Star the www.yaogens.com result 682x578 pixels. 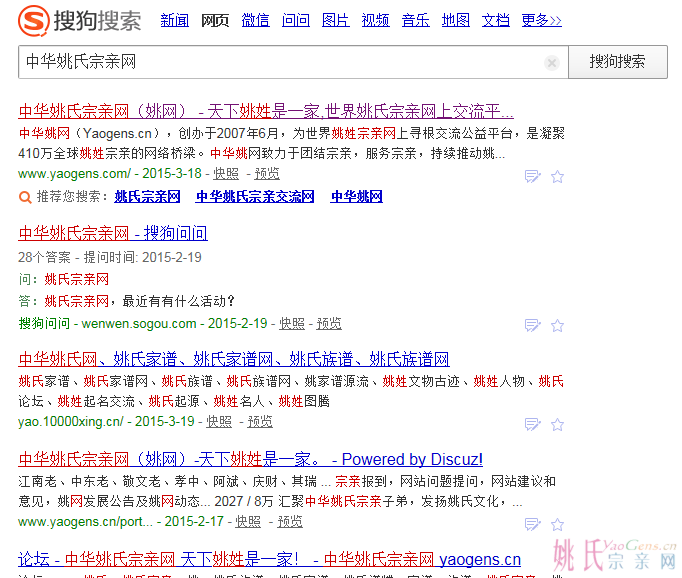point(557,177)
